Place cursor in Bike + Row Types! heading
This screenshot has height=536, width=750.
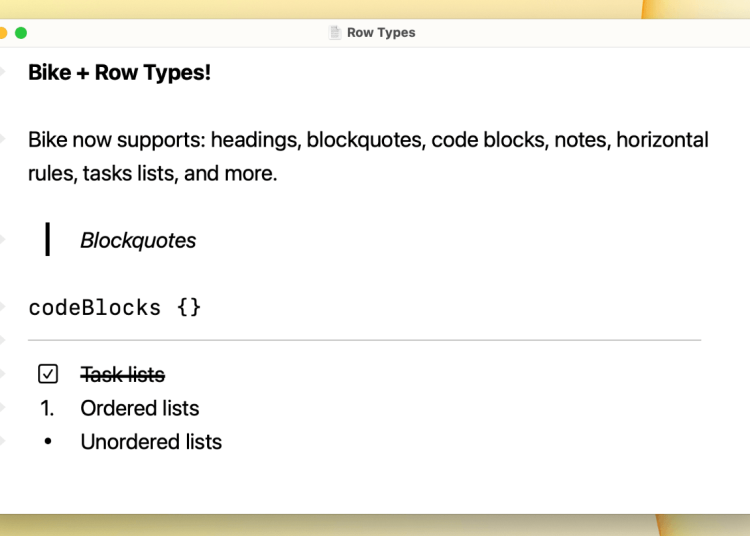pos(119,73)
